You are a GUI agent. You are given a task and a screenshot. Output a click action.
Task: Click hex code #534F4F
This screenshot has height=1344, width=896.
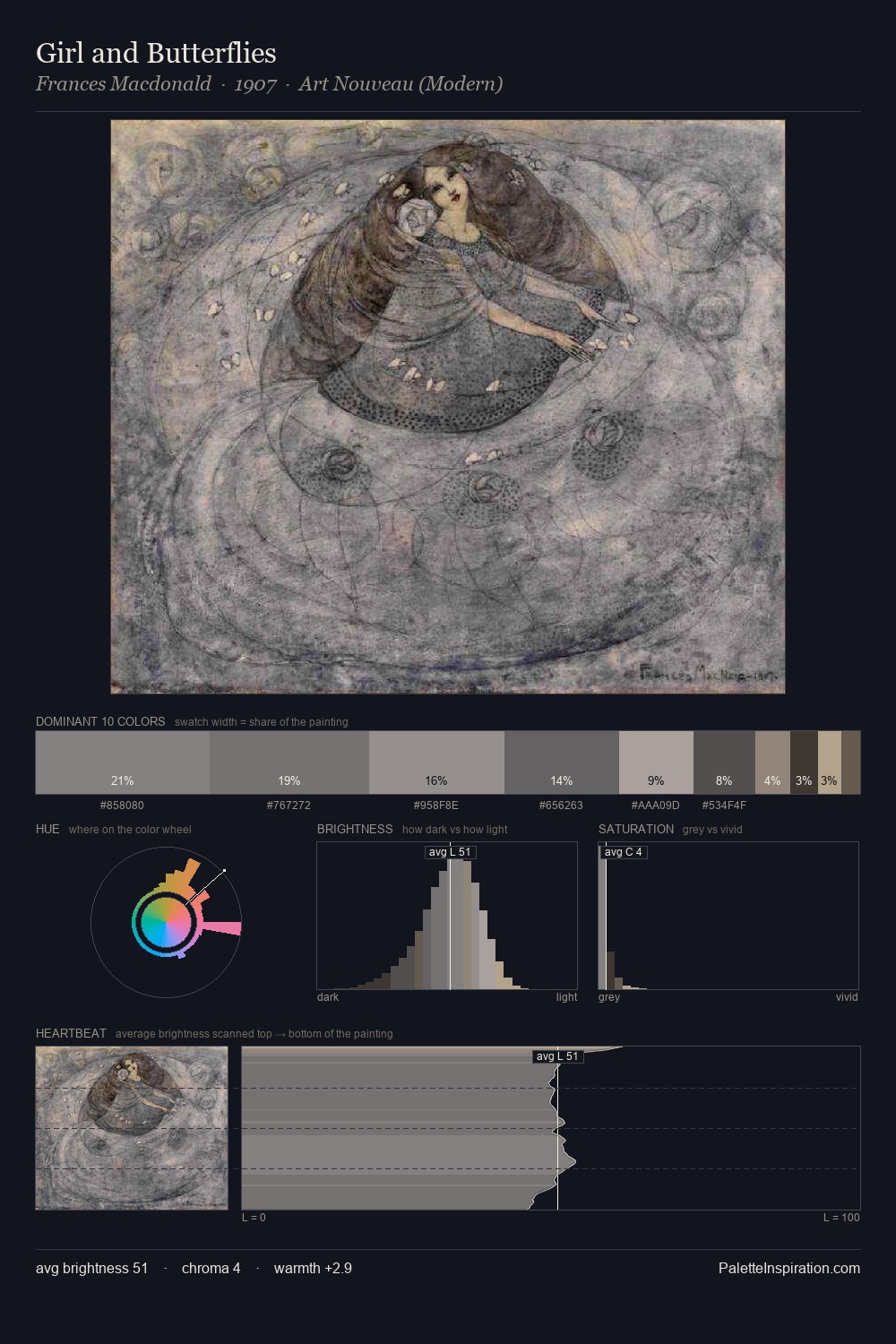tap(724, 806)
